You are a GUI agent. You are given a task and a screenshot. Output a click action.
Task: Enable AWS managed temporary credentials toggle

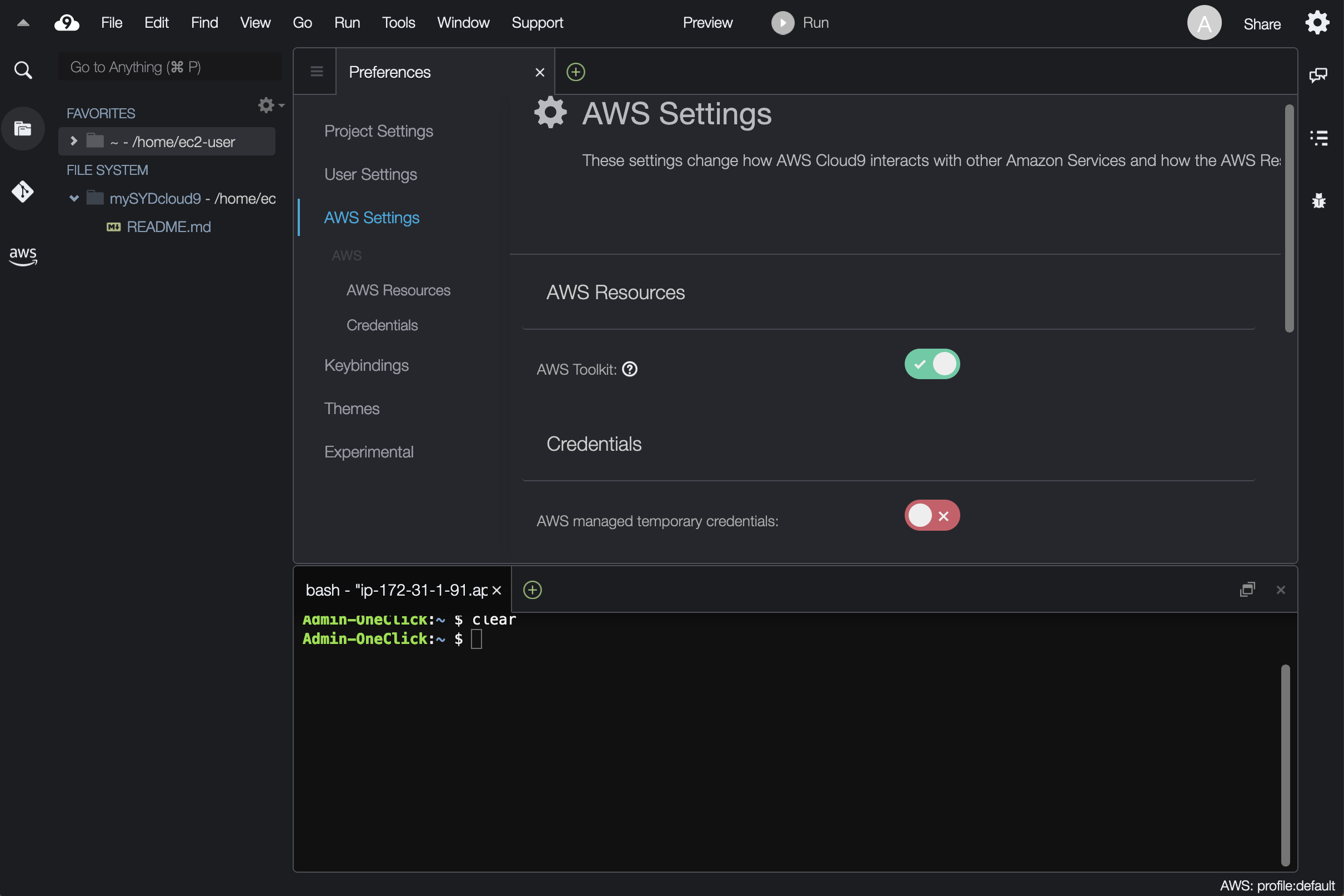click(x=932, y=515)
